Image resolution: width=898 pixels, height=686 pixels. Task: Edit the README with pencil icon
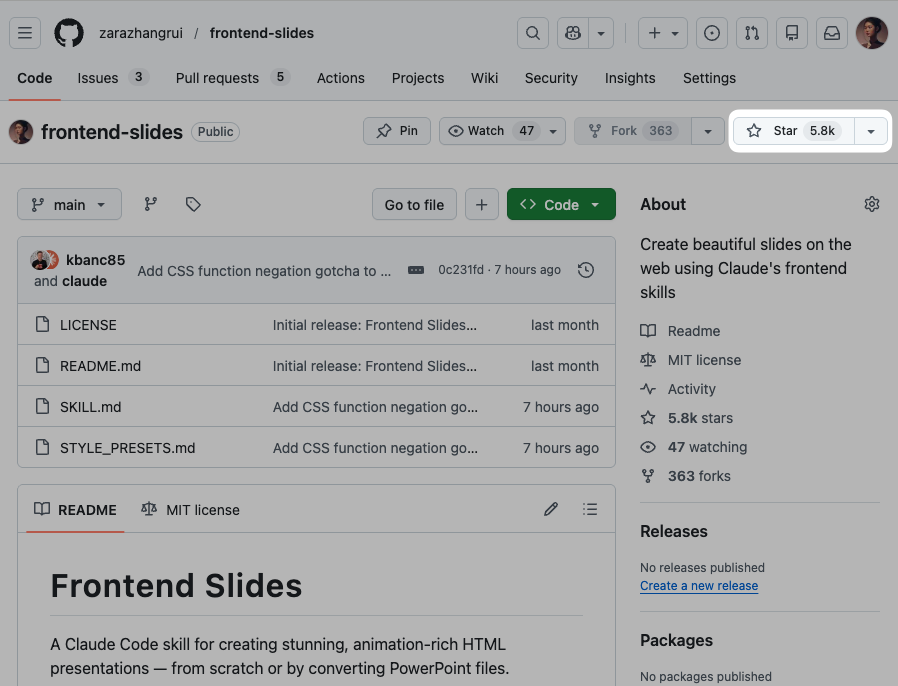pos(551,509)
